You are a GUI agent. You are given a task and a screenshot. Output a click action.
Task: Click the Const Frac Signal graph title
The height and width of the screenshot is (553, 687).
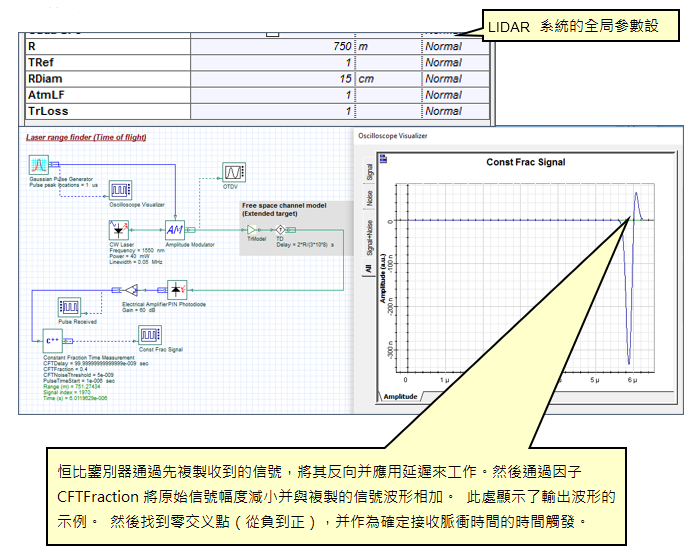point(525,162)
